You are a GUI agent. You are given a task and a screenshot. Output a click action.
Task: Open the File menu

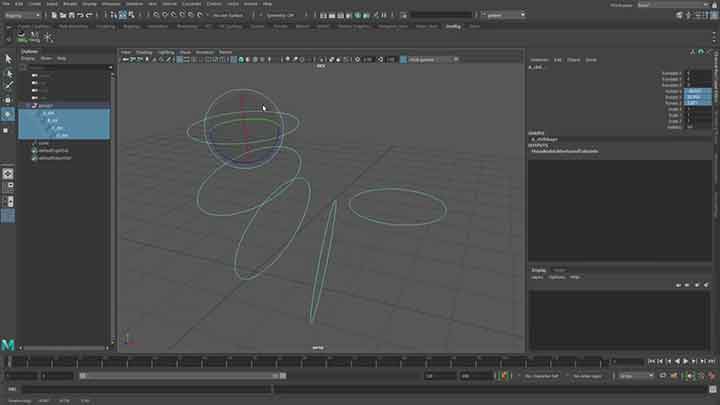pos(6,4)
